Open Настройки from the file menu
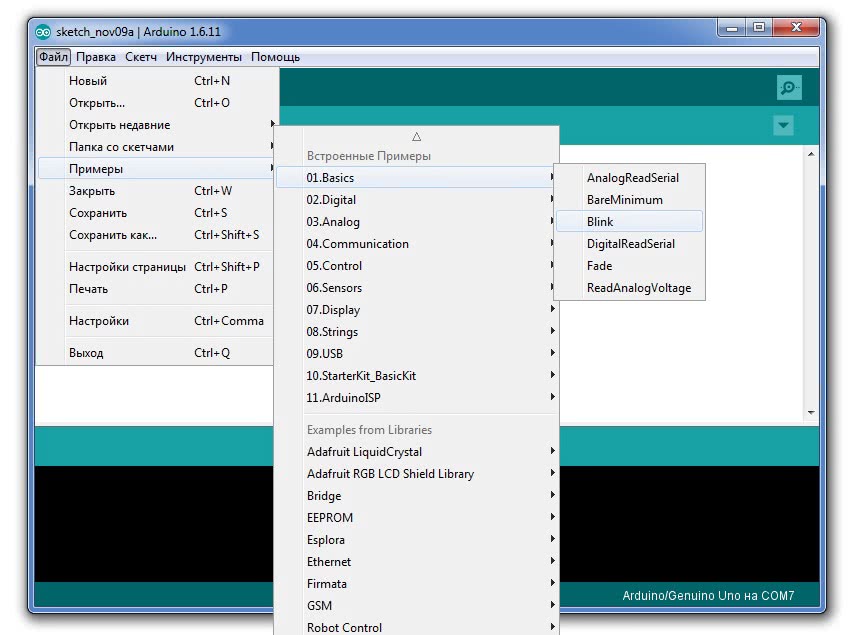 point(98,321)
